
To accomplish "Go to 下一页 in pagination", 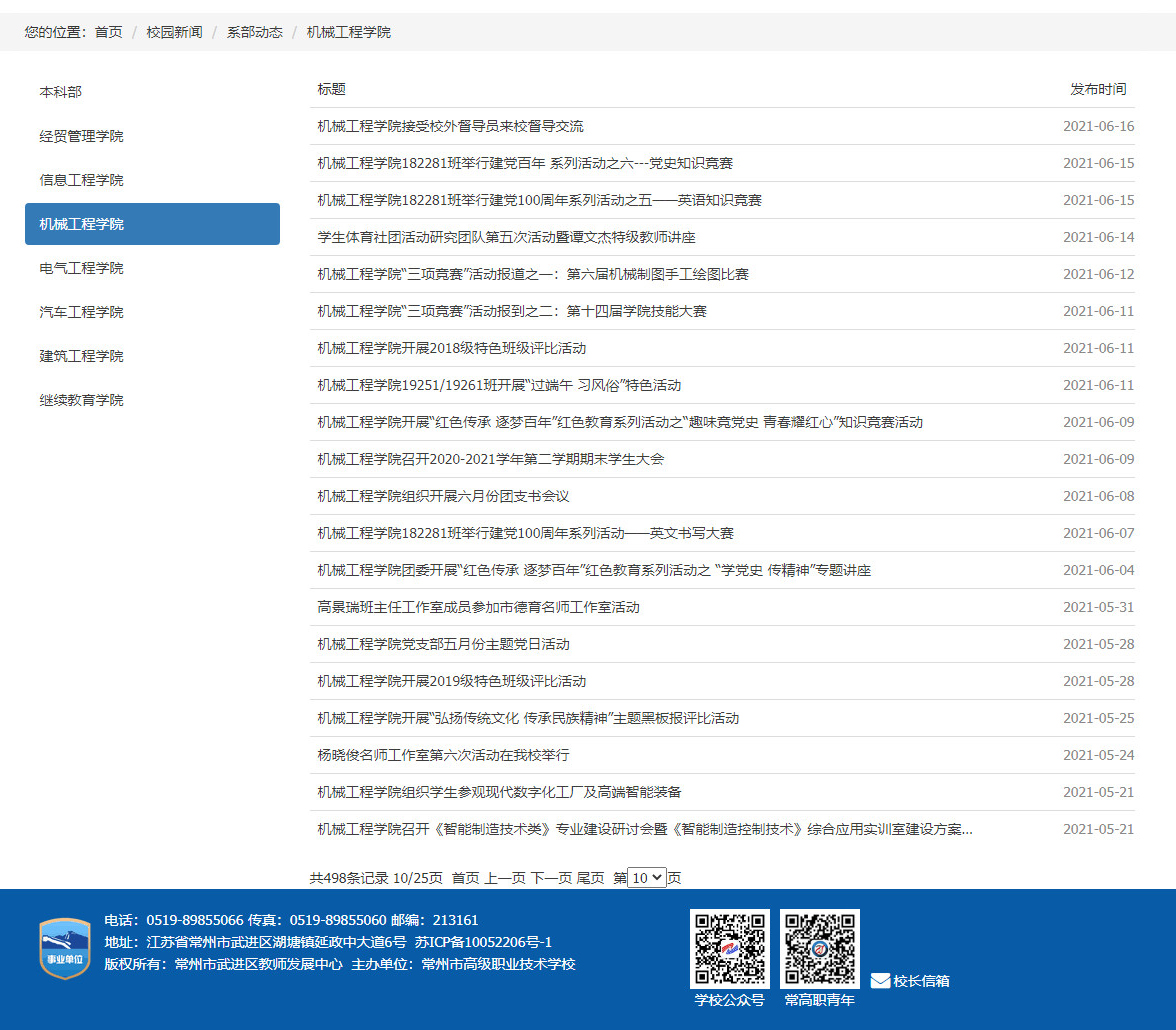I will pyautogui.click(x=551, y=878).
